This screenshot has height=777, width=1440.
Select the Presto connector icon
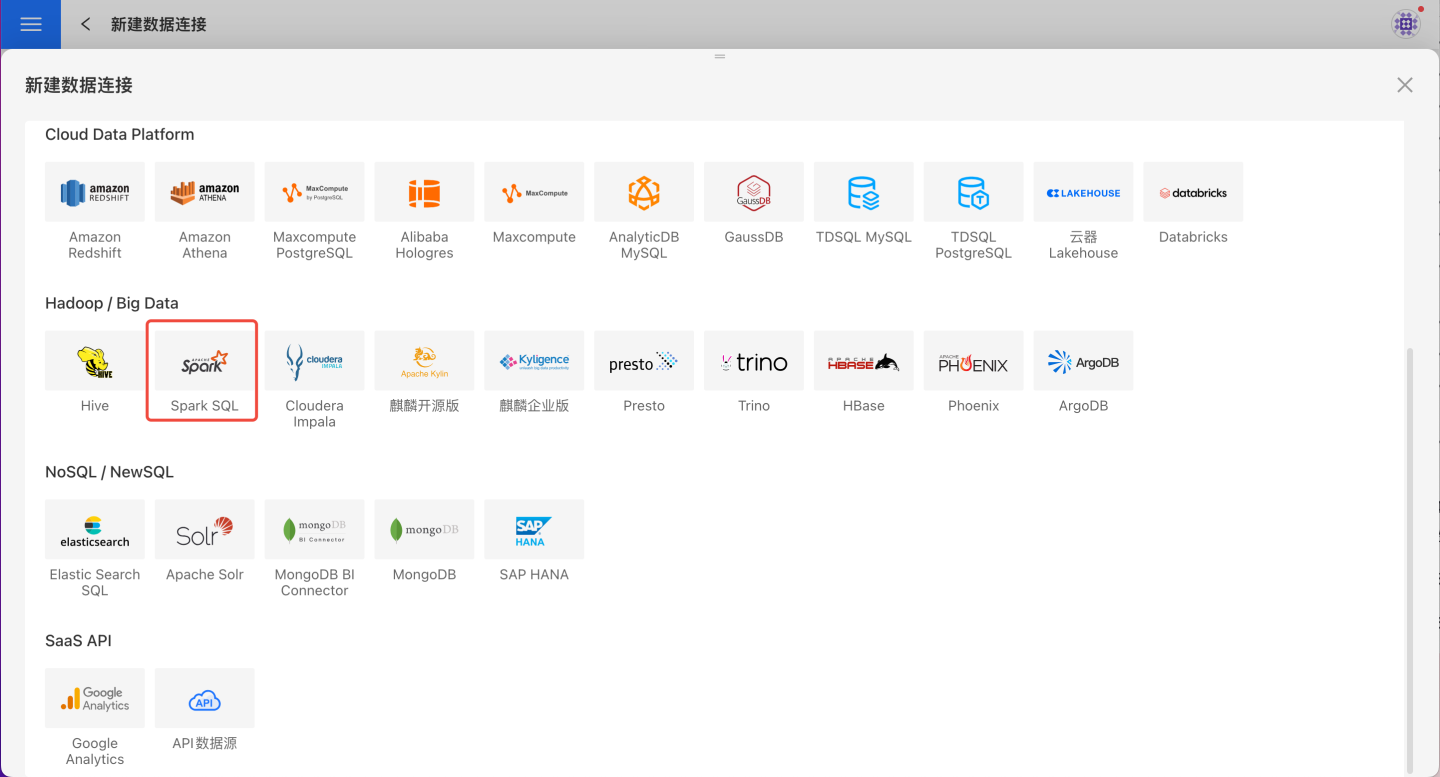pos(644,362)
